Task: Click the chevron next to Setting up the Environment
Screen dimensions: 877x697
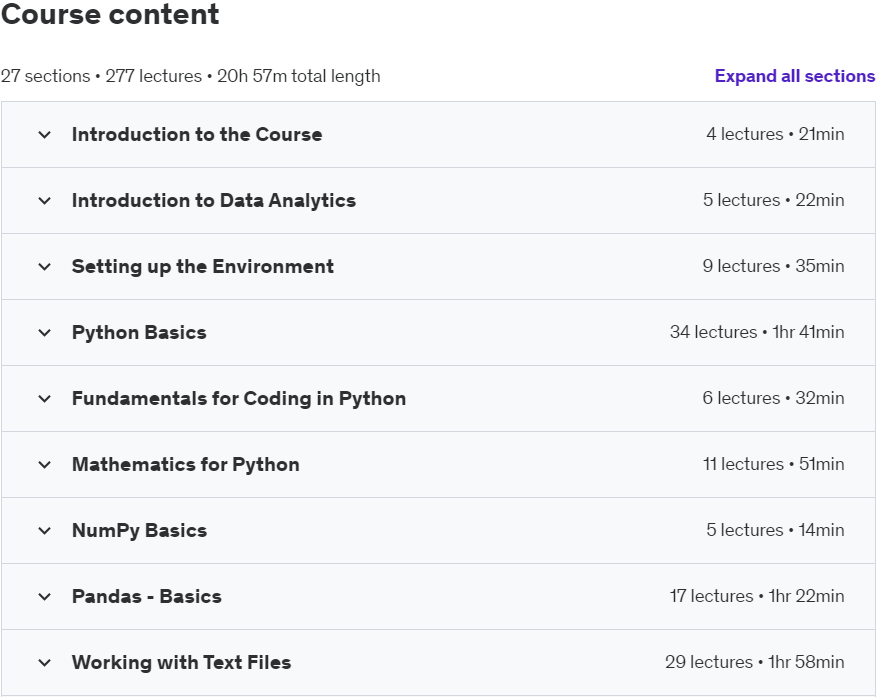Action: tap(44, 267)
